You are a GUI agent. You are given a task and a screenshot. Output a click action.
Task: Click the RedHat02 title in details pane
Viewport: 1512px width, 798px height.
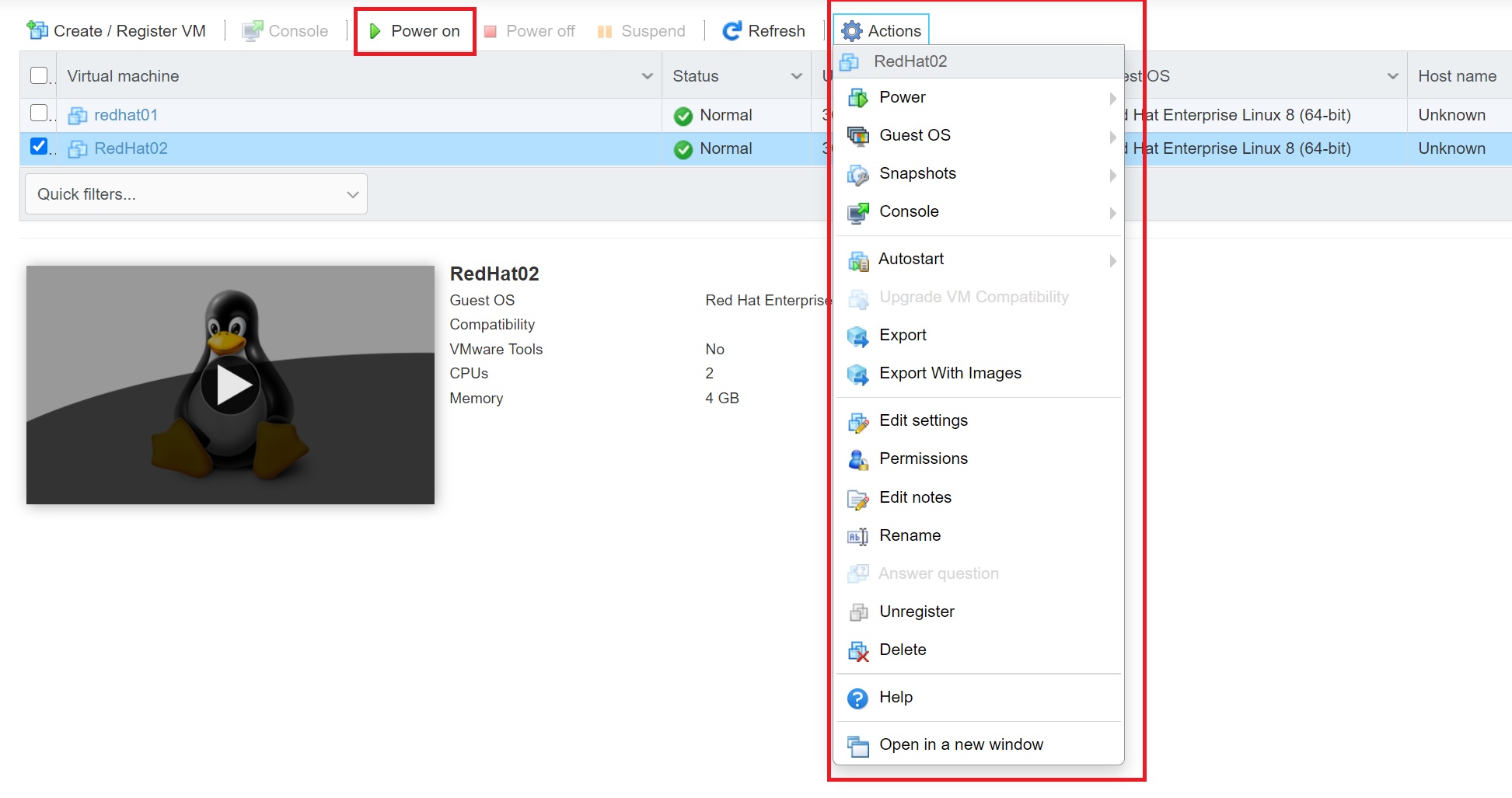(494, 274)
